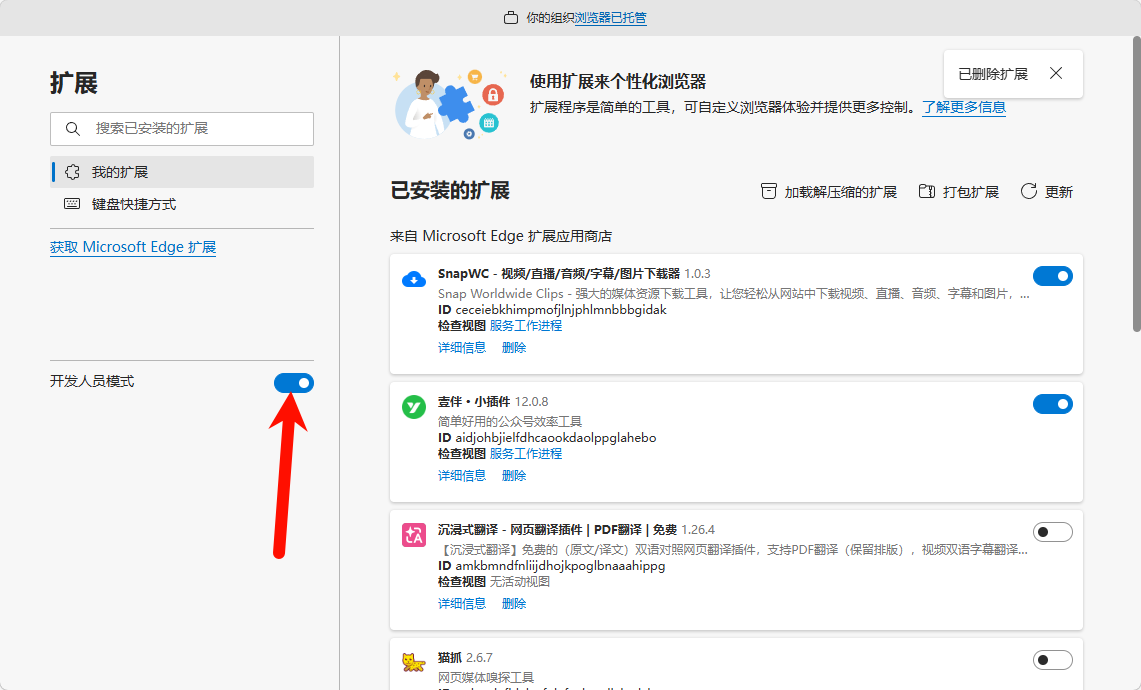This screenshot has width=1141, height=690.
Task: Click the 加载解压缩的扩展 icon
Action: 768,191
